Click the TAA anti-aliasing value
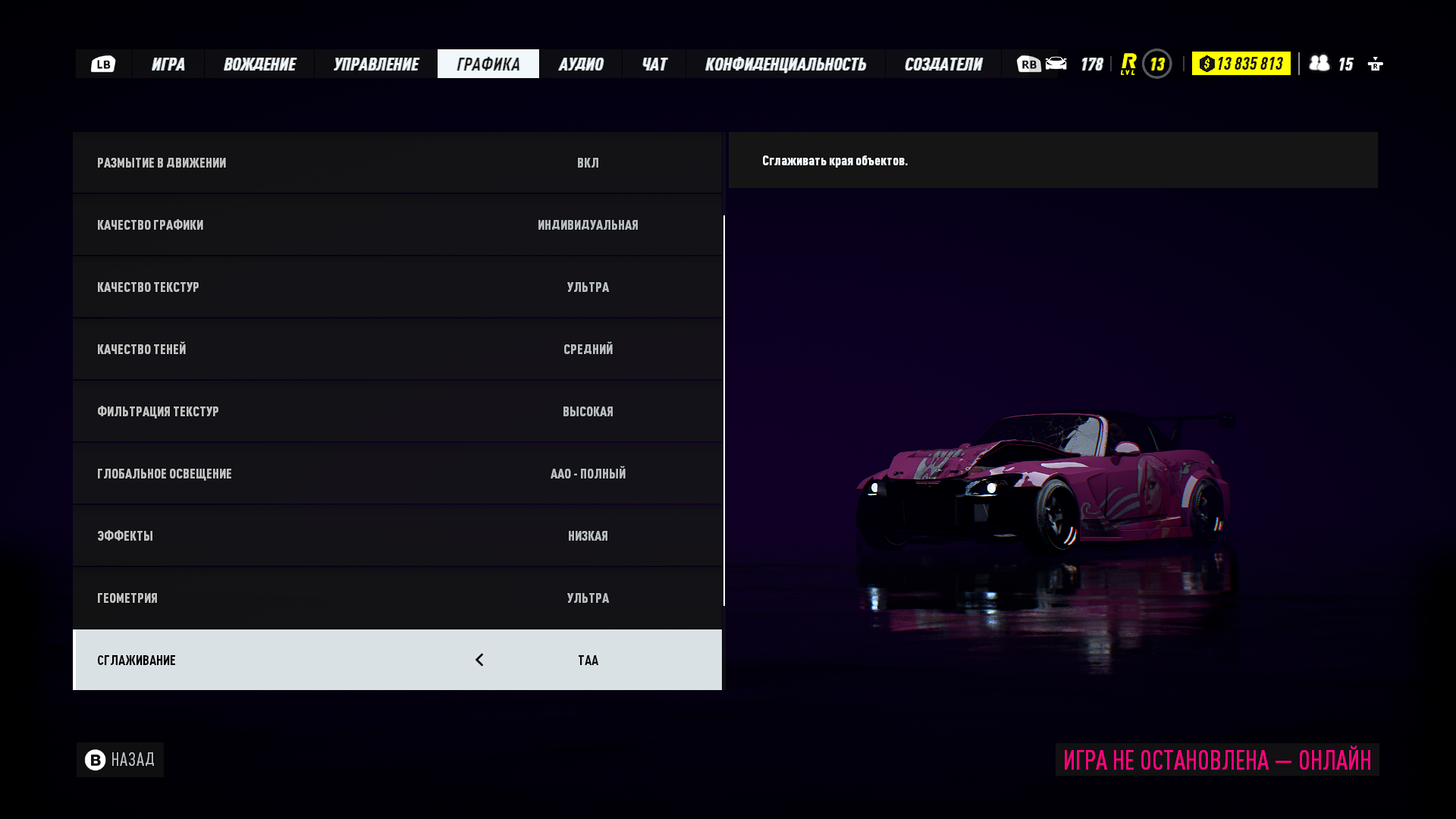This screenshot has height=819, width=1456. (588, 660)
